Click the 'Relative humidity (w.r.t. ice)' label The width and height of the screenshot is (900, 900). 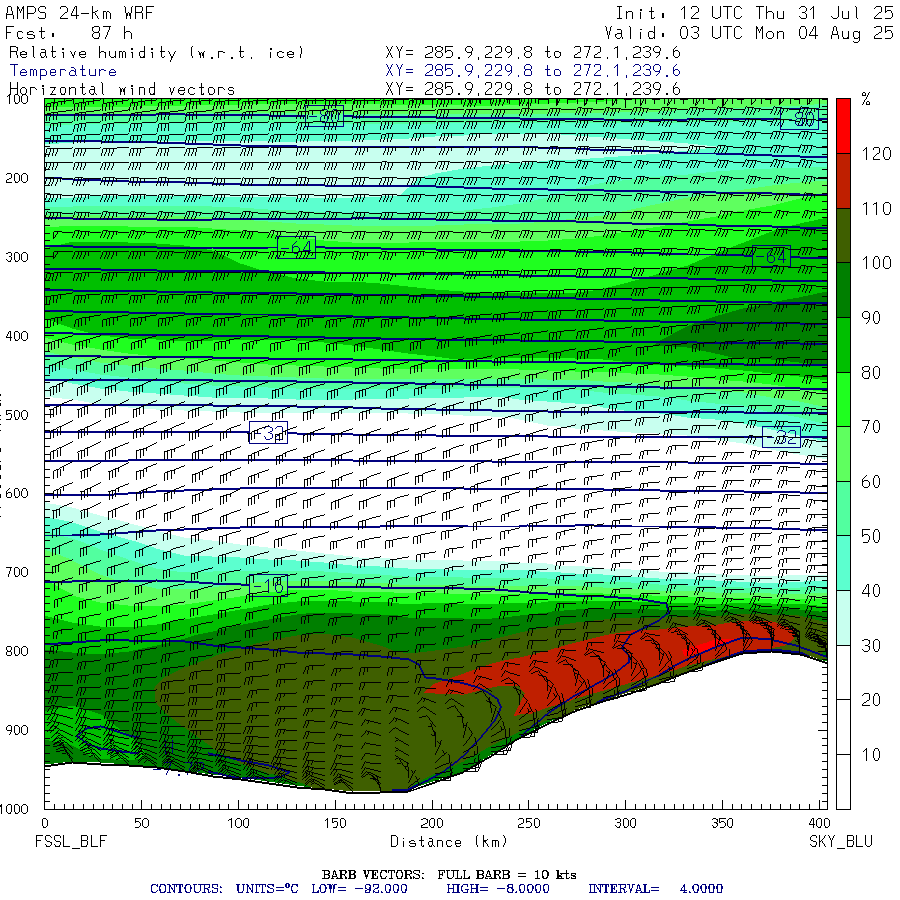[156, 53]
